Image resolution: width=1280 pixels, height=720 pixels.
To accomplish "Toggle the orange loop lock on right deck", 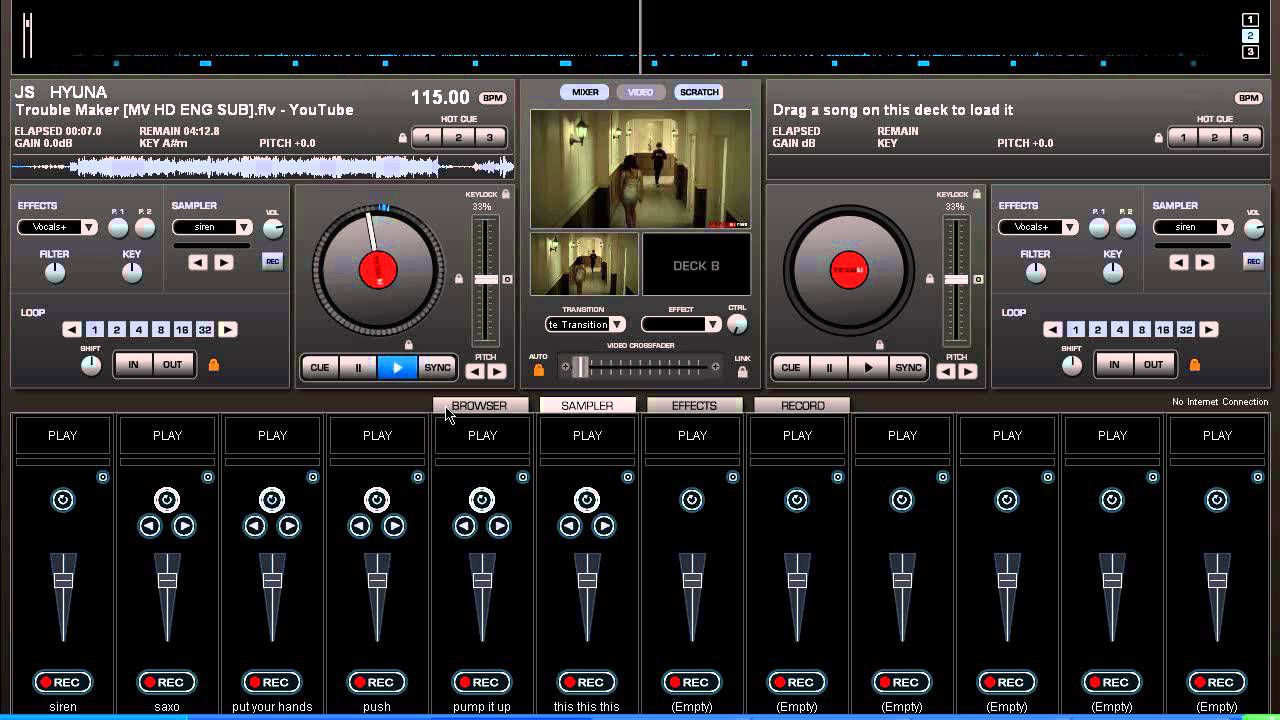I will click(1194, 365).
